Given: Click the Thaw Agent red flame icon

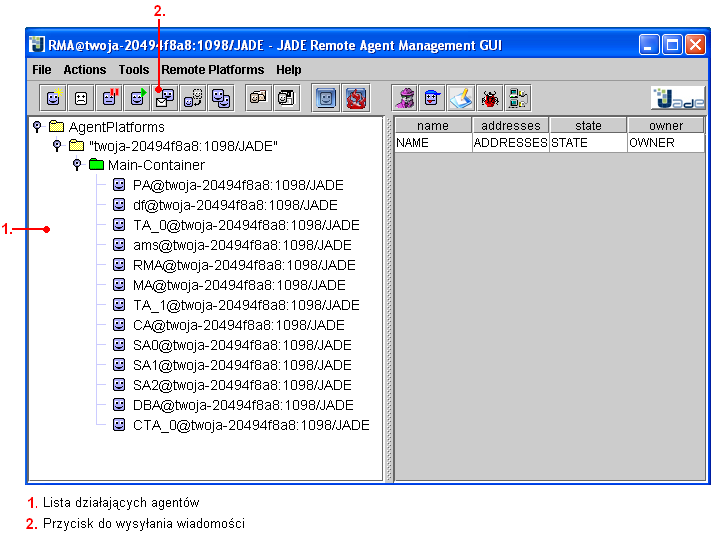Looking at the screenshot, I should coord(356,98).
